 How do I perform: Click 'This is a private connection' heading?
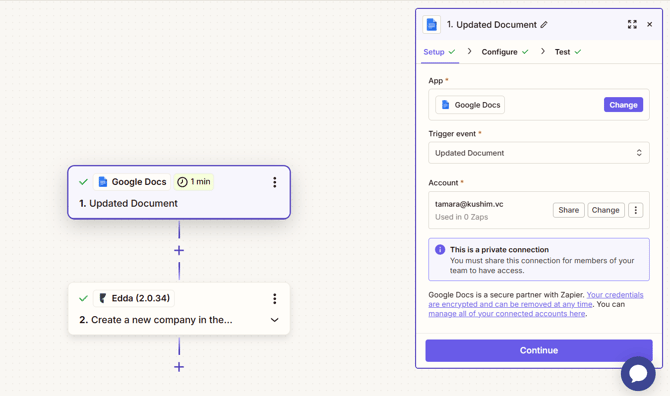499,249
